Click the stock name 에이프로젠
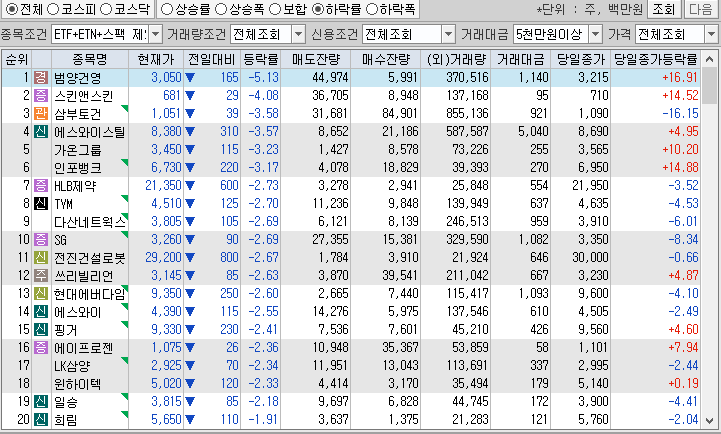Screen dimensions: 721x434 [83, 348]
